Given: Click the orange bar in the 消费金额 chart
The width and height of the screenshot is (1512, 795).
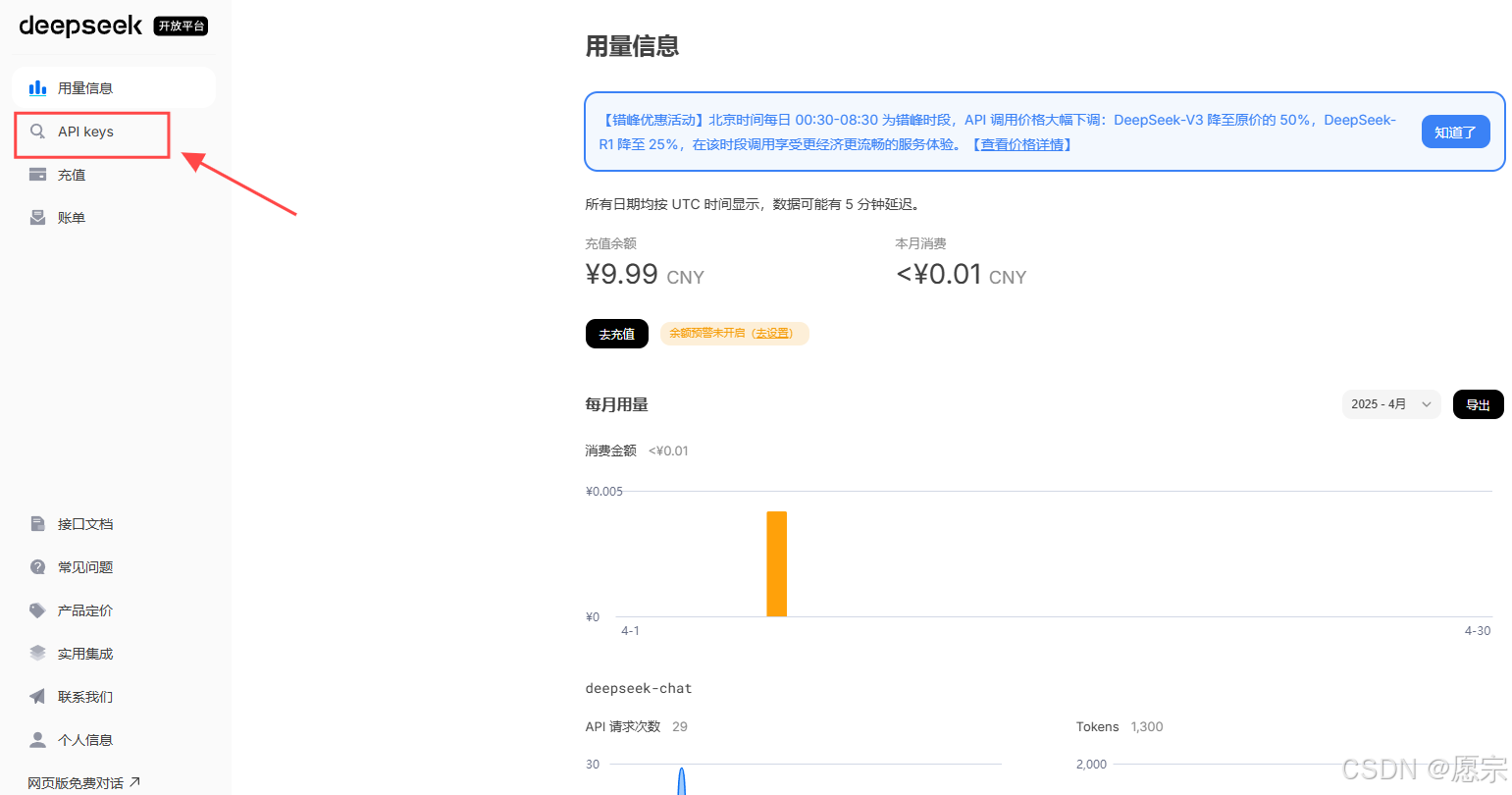Looking at the screenshot, I should click(x=776, y=563).
